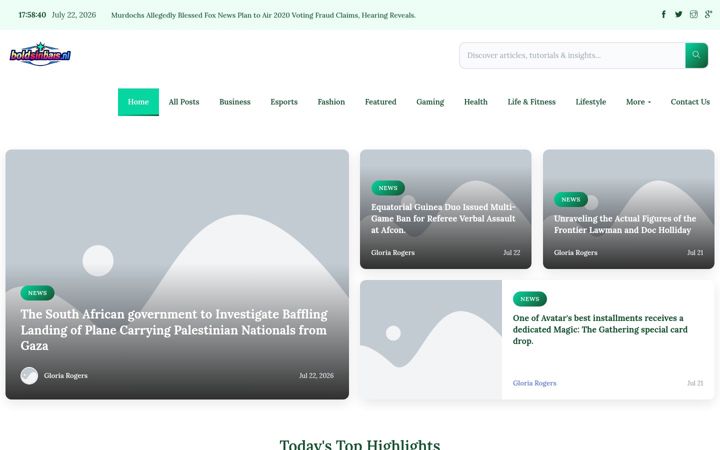Image resolution: width=720 pixels, height=450 pixels.
Task: Click Gloria Rogers author on Gaza article
Action: [66, 376]
